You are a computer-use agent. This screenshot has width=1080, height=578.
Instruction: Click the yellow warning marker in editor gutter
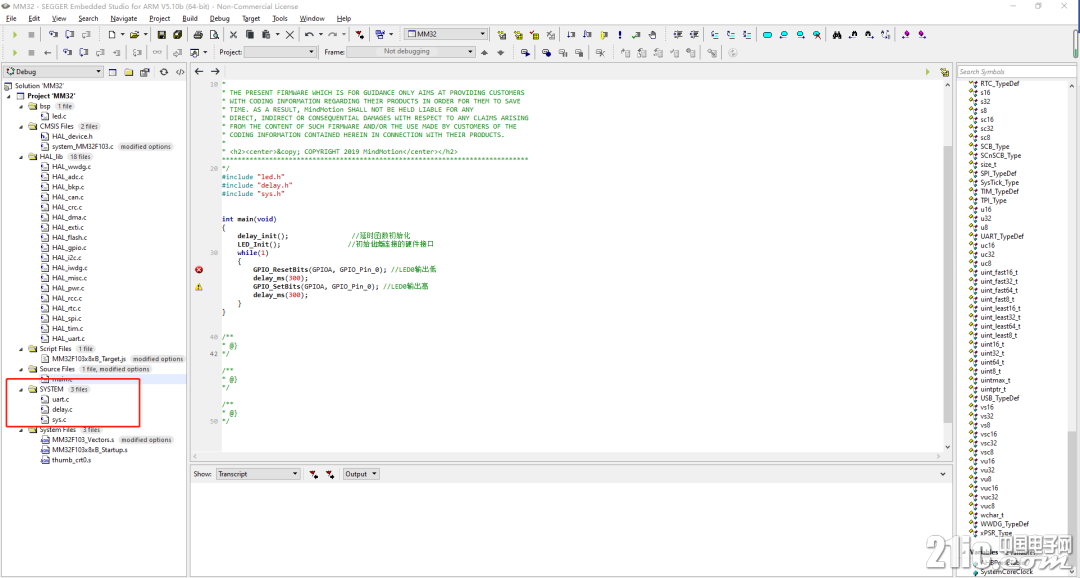click(x=199, y=287)
